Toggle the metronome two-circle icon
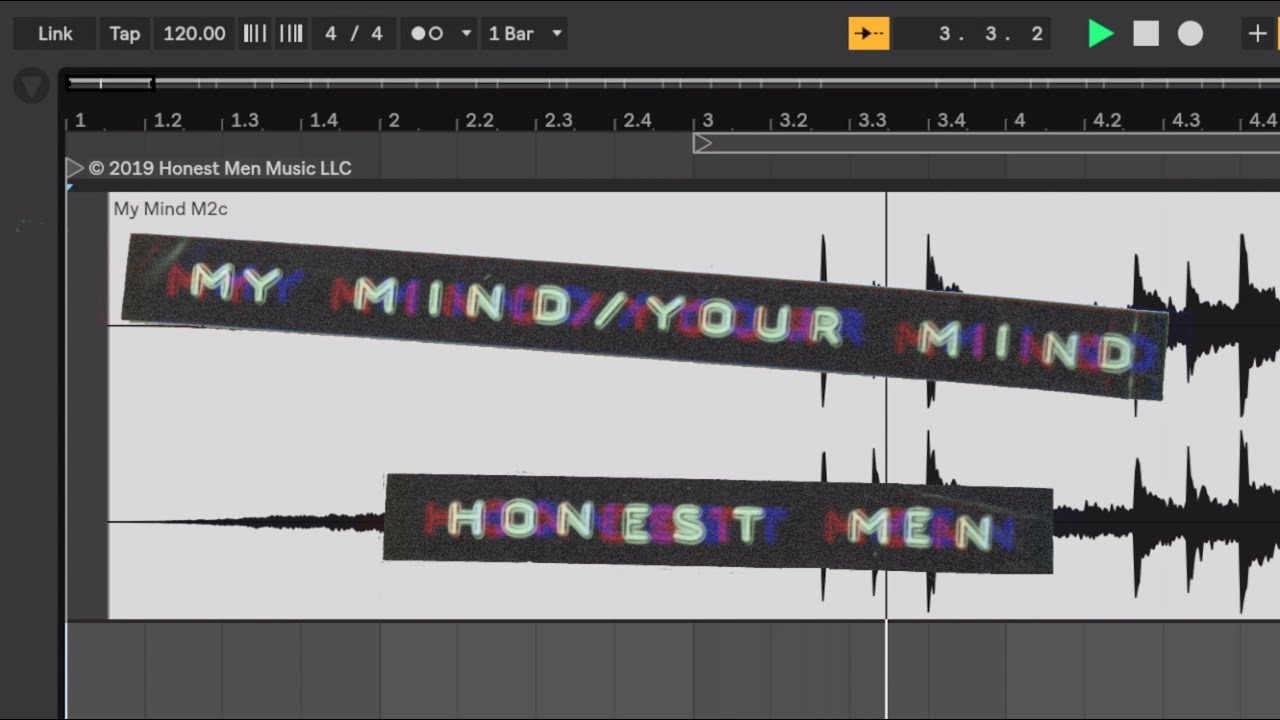 429,34
